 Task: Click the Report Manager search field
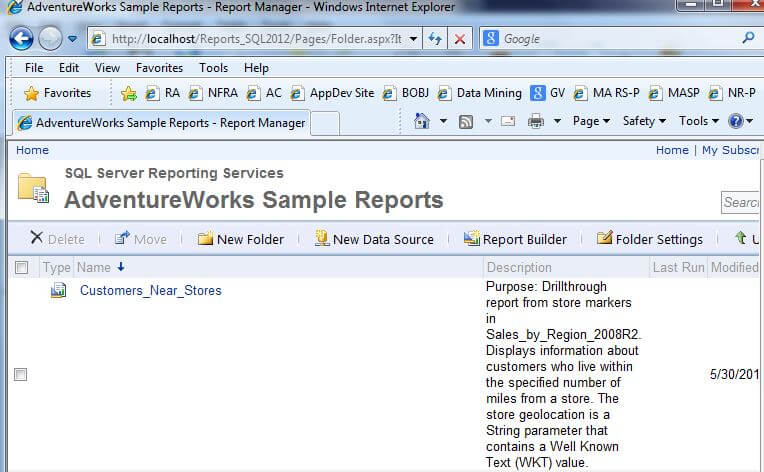[740, 202]
